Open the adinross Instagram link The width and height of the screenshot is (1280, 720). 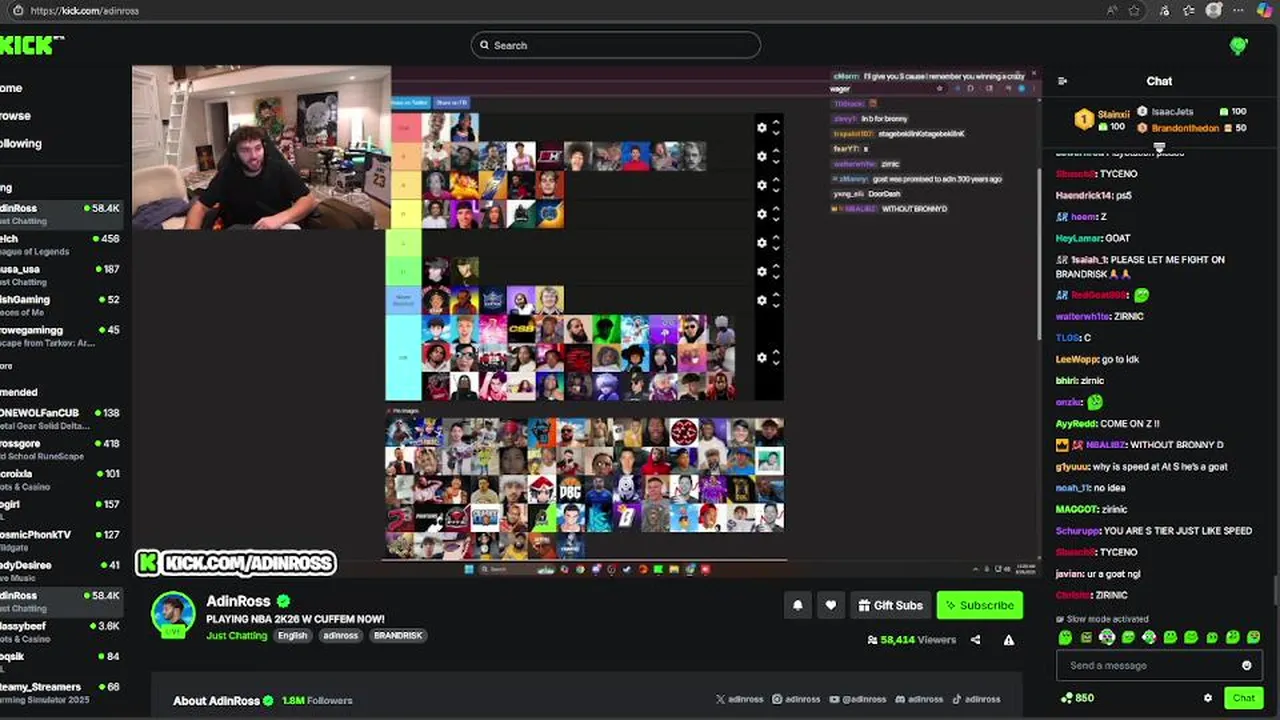pos(795,700)
